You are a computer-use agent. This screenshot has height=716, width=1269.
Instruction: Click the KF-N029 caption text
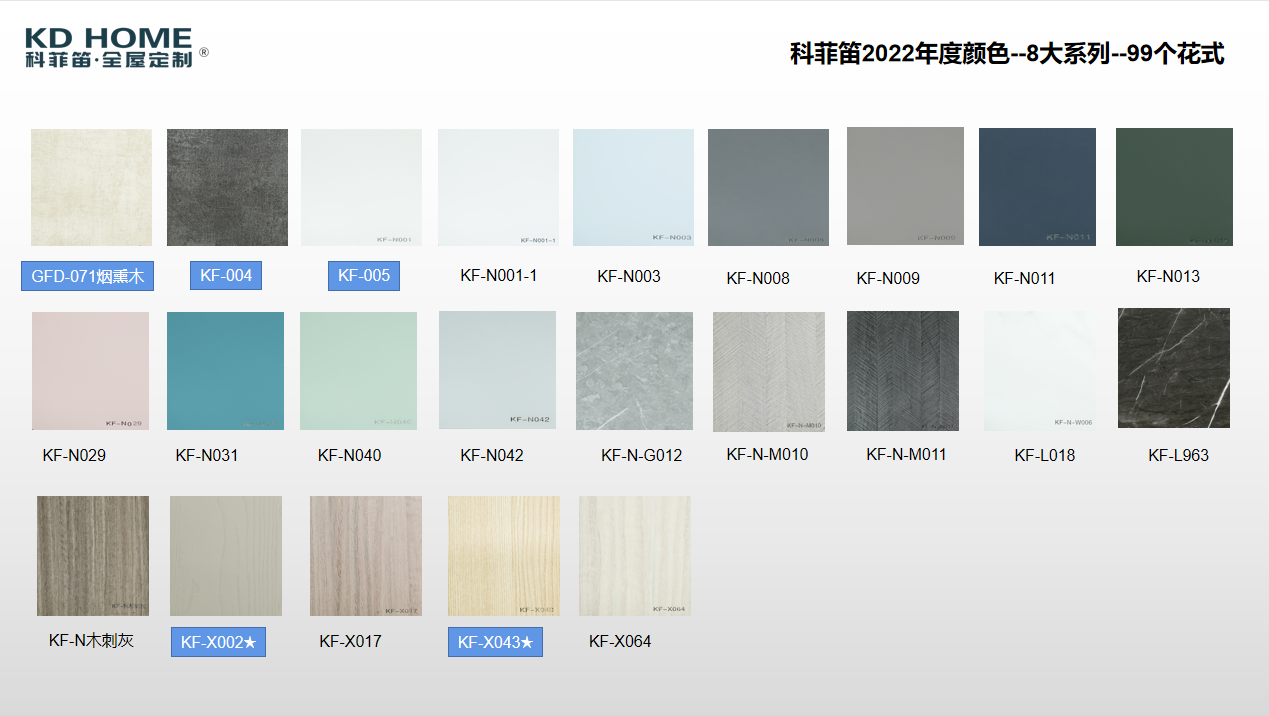pyautogui.click(x=74, y=455)
